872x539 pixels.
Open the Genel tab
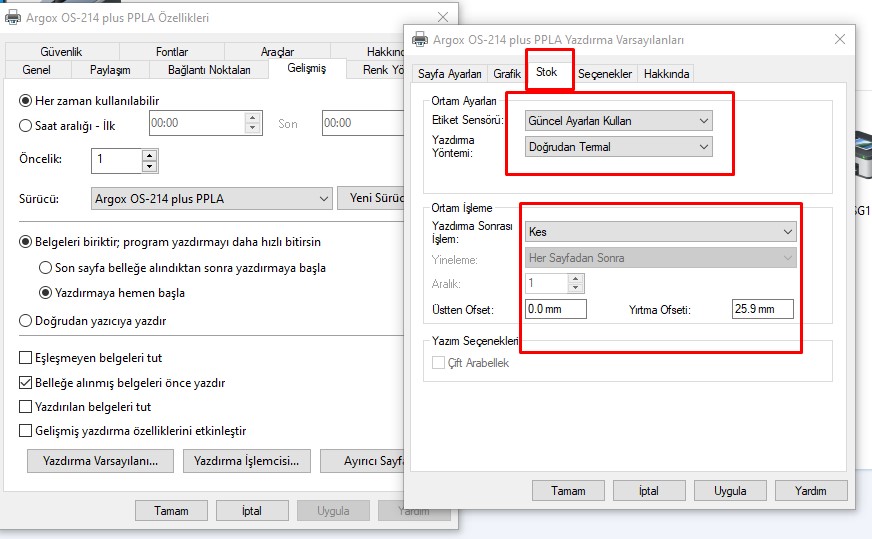[37, 70]
